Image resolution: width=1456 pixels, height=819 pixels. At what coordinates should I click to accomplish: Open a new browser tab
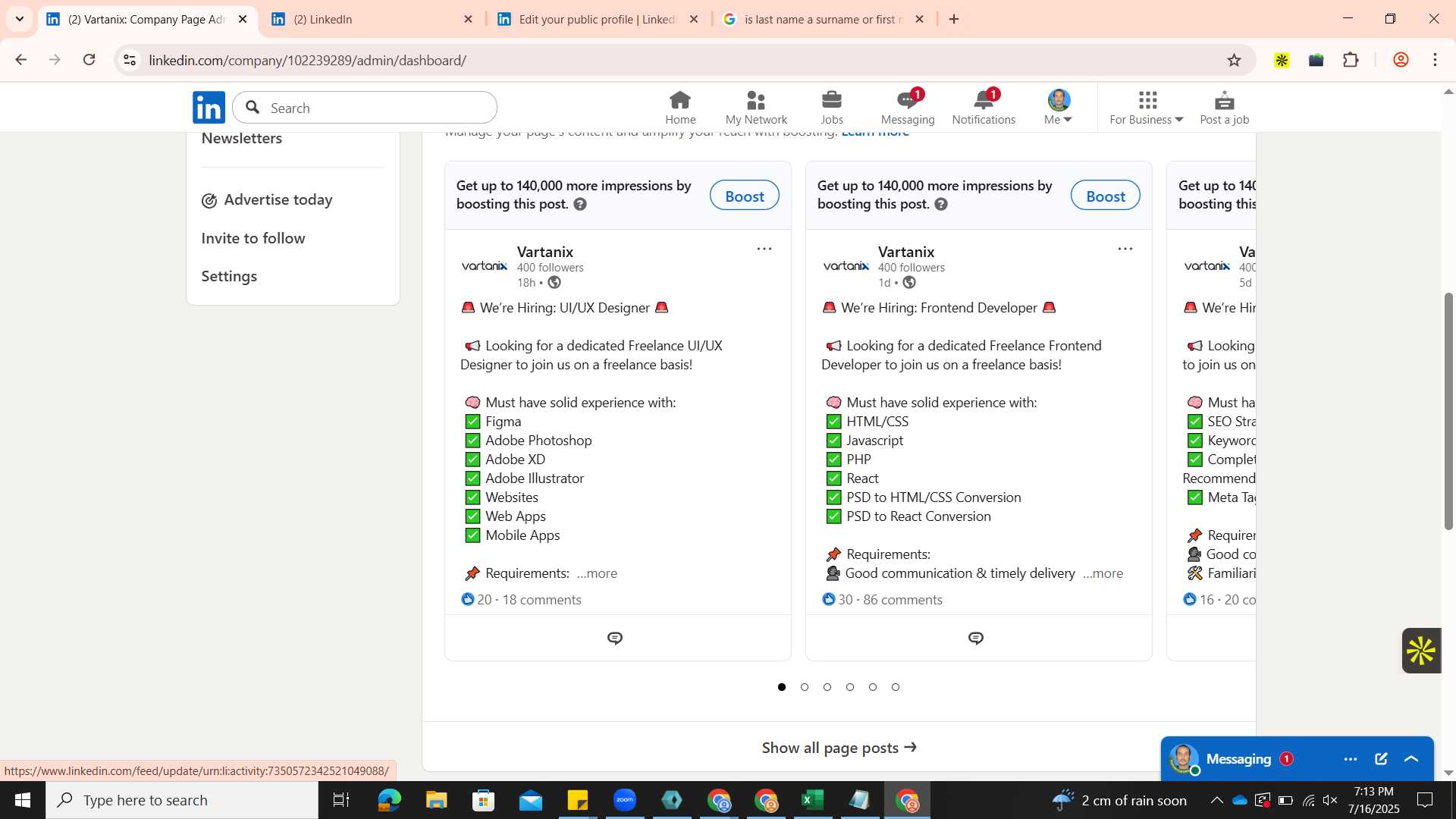[x=954, y=19]
